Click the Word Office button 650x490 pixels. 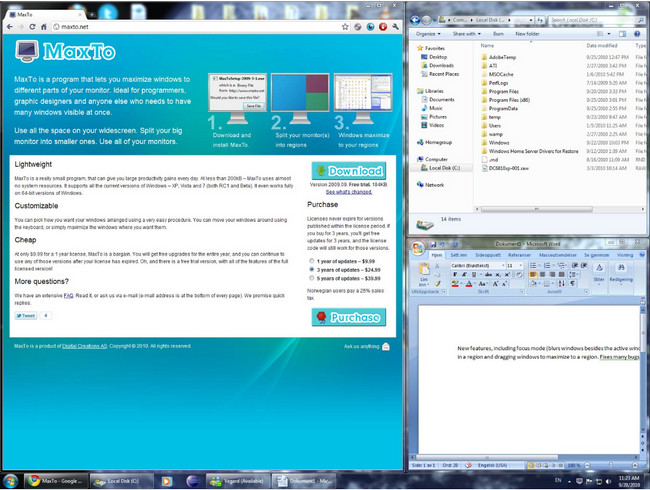(x=418, y=250)
